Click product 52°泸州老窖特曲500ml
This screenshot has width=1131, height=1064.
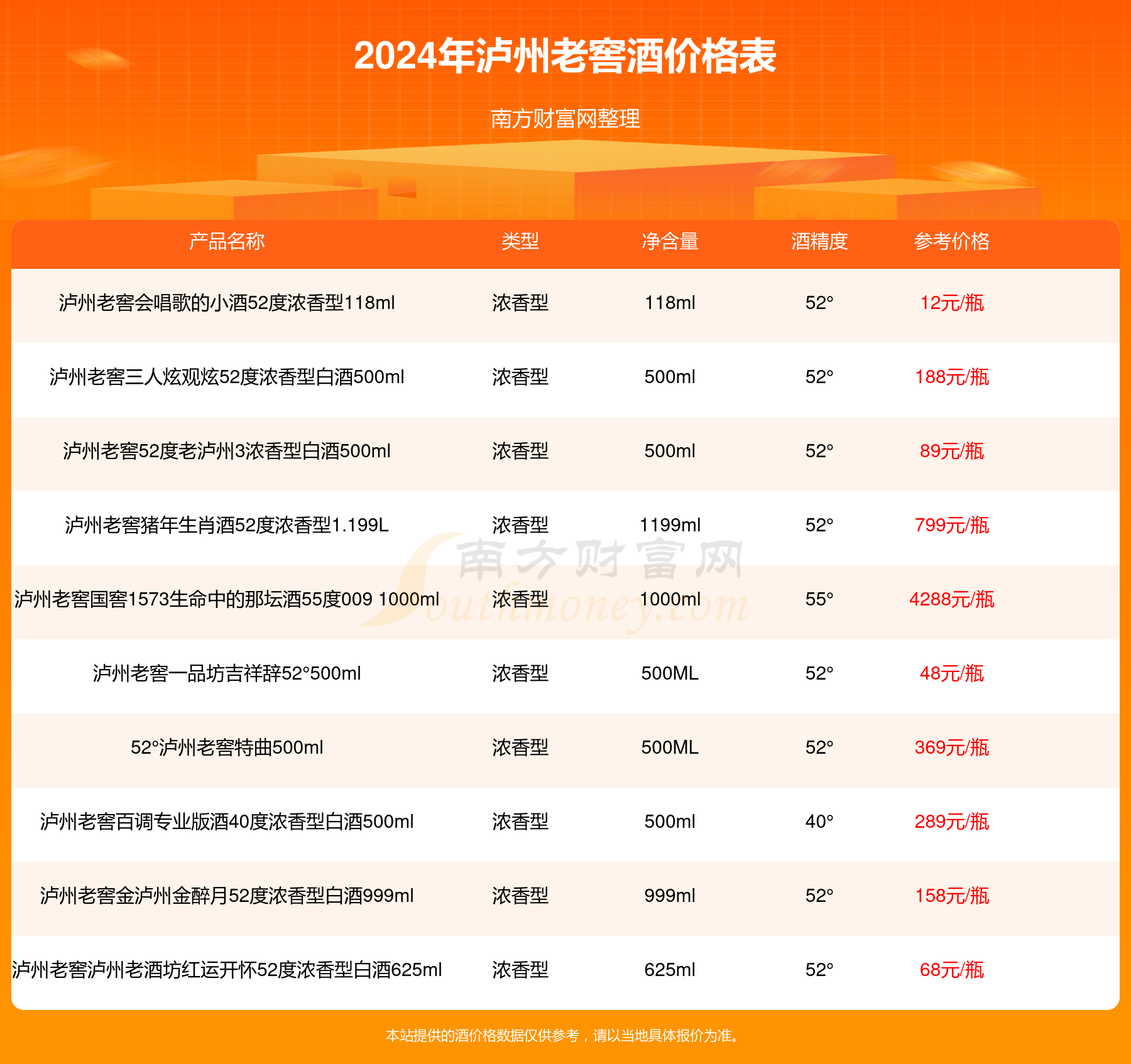coord(227,747)
